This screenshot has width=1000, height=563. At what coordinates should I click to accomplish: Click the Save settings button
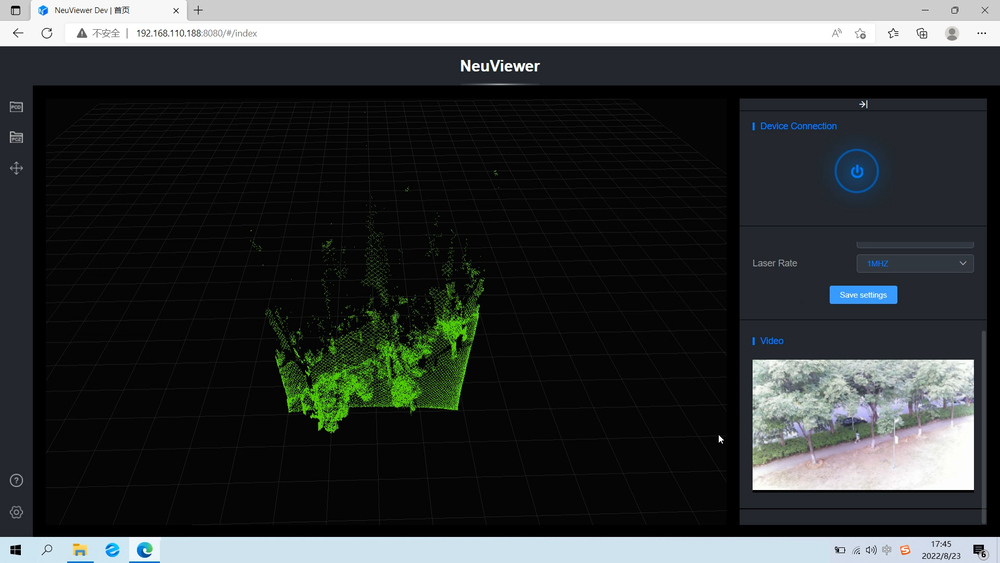pyautogui.click(x=863, y=295)
